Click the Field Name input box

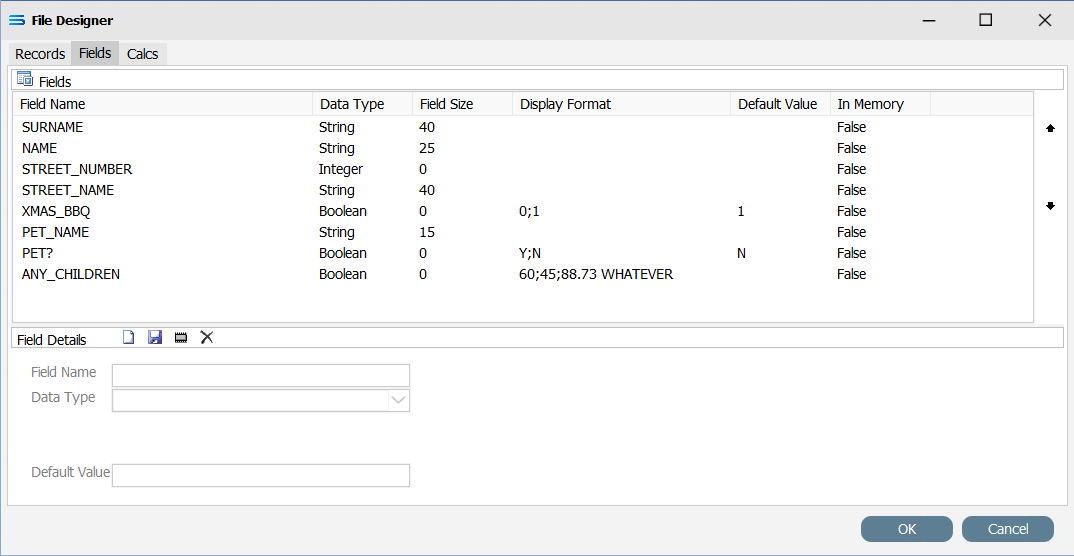[261, 375]
